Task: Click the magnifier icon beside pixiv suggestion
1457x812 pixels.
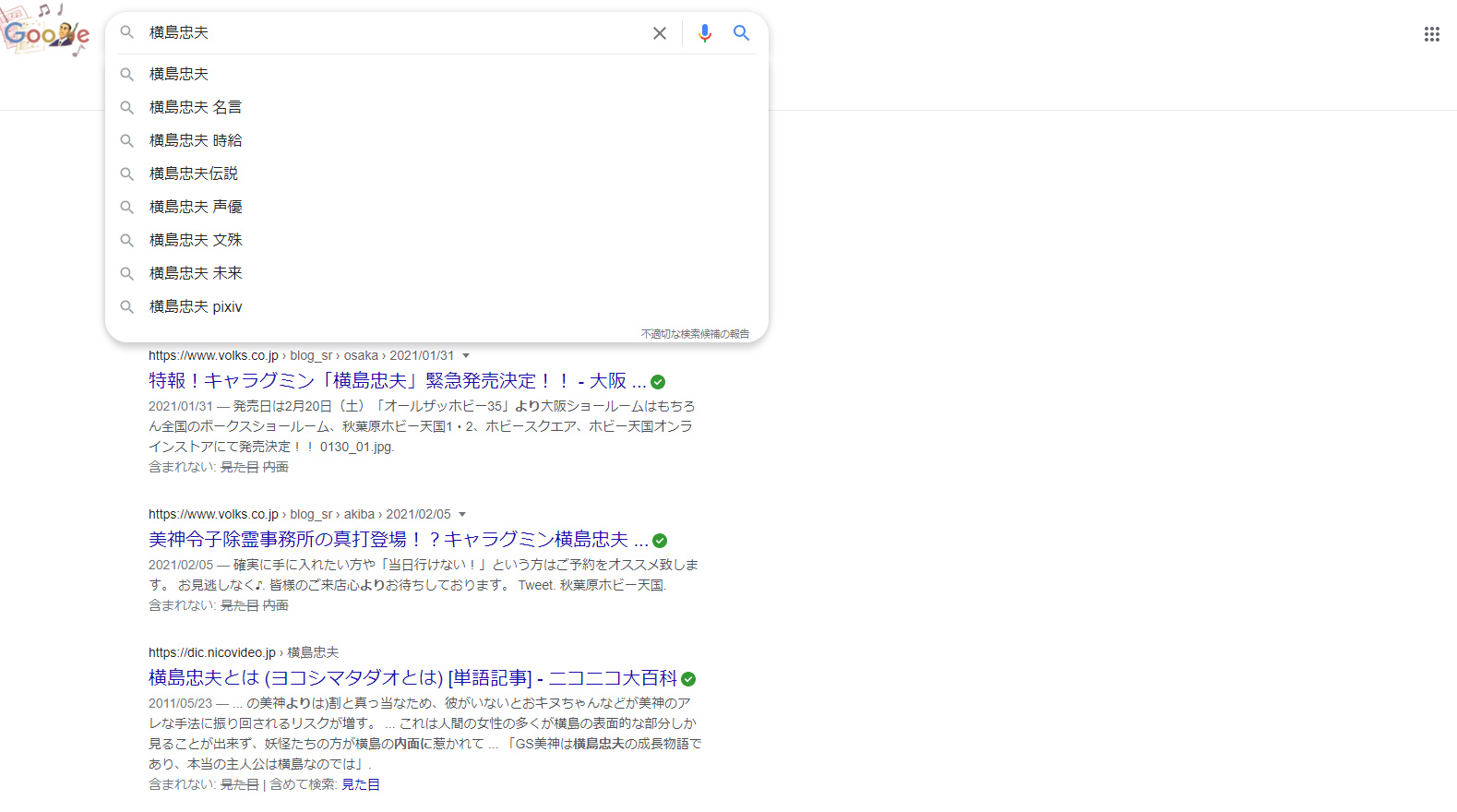Action: coord(127,307)
